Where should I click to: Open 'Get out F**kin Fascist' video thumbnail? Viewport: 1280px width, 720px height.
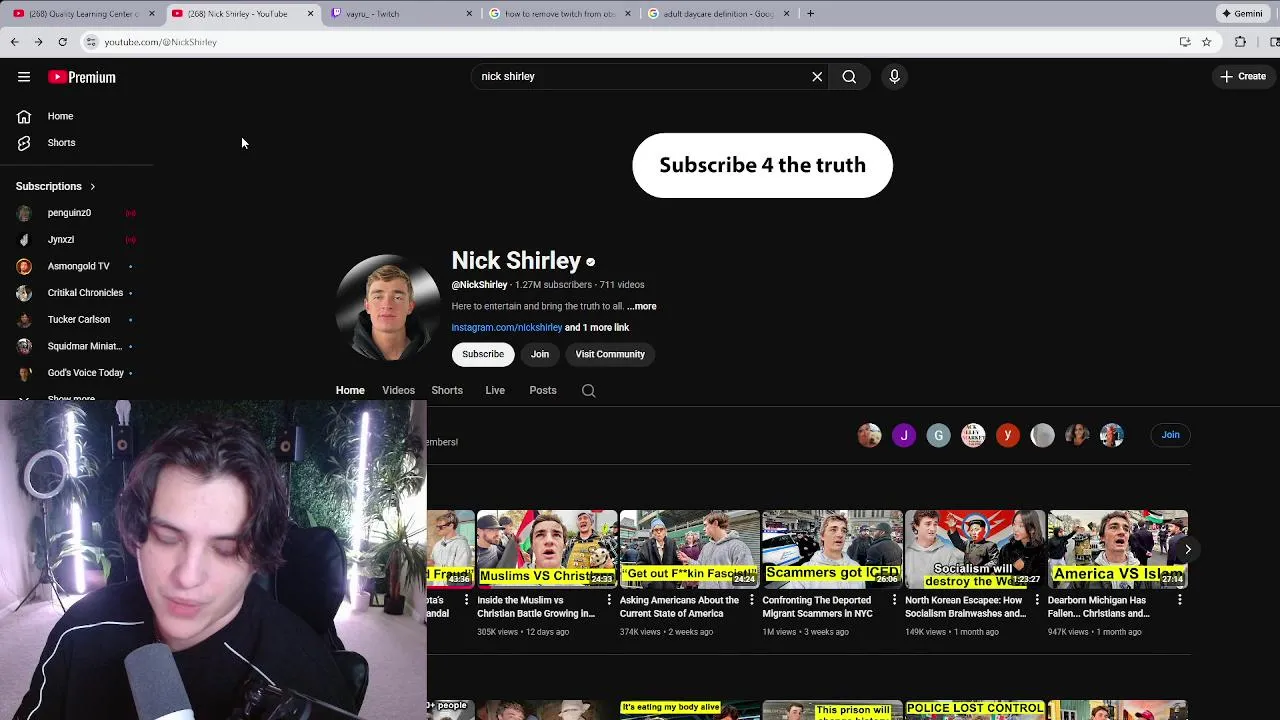(689, 548)
